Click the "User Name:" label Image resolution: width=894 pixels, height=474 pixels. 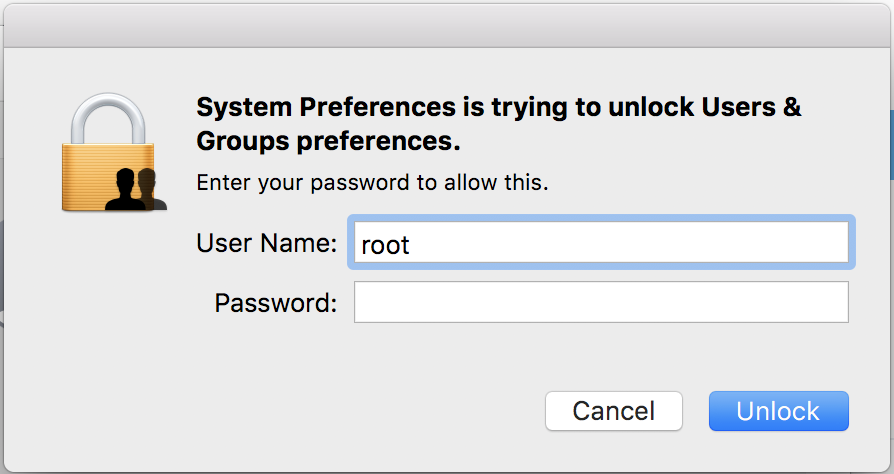(x=266, y=243)
